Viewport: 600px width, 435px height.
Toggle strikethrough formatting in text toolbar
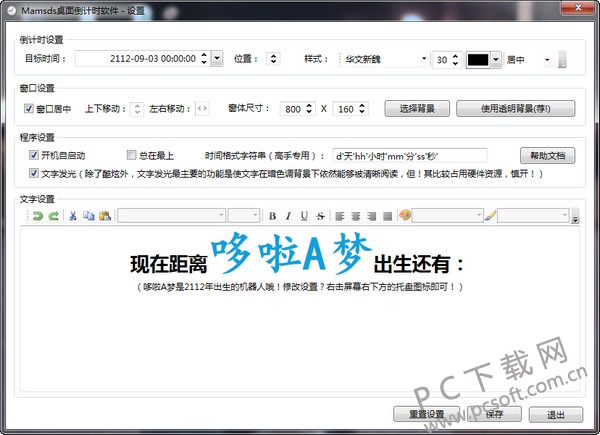pyautogui.click(x=320, y=216)
